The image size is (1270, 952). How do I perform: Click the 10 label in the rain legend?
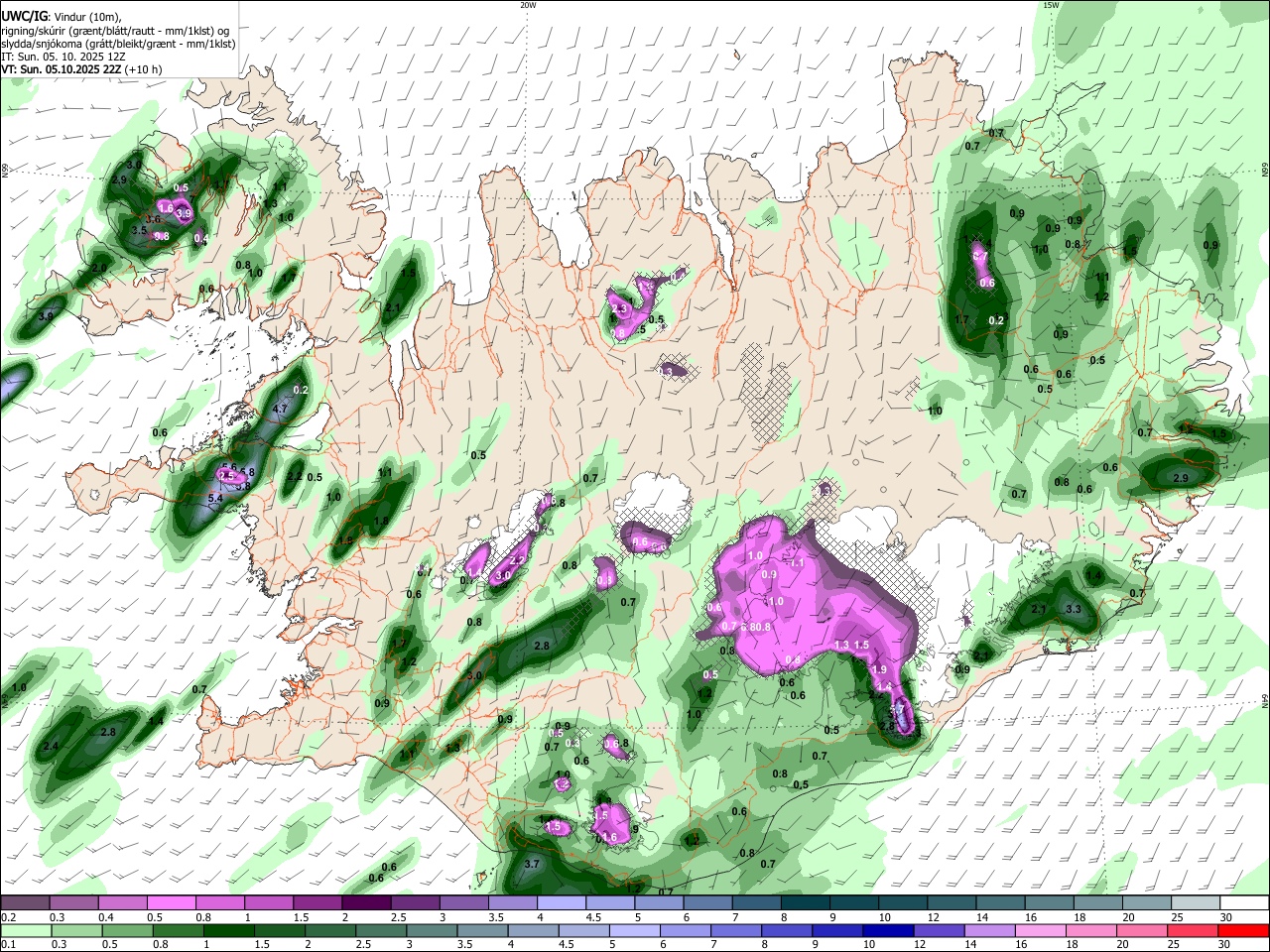coord(869,944)
